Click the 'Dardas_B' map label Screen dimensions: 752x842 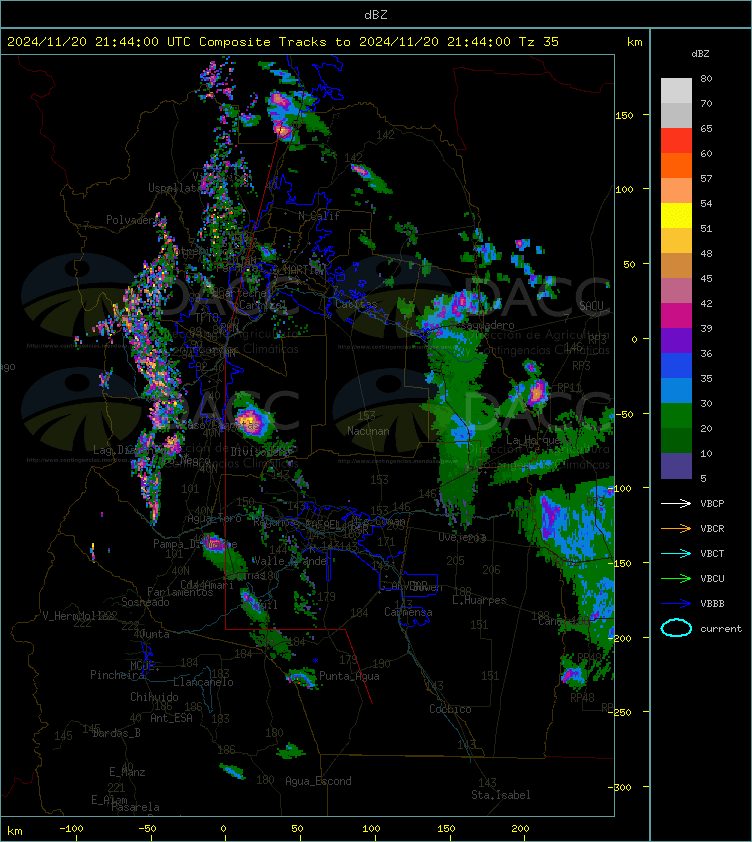pos(116,733)
